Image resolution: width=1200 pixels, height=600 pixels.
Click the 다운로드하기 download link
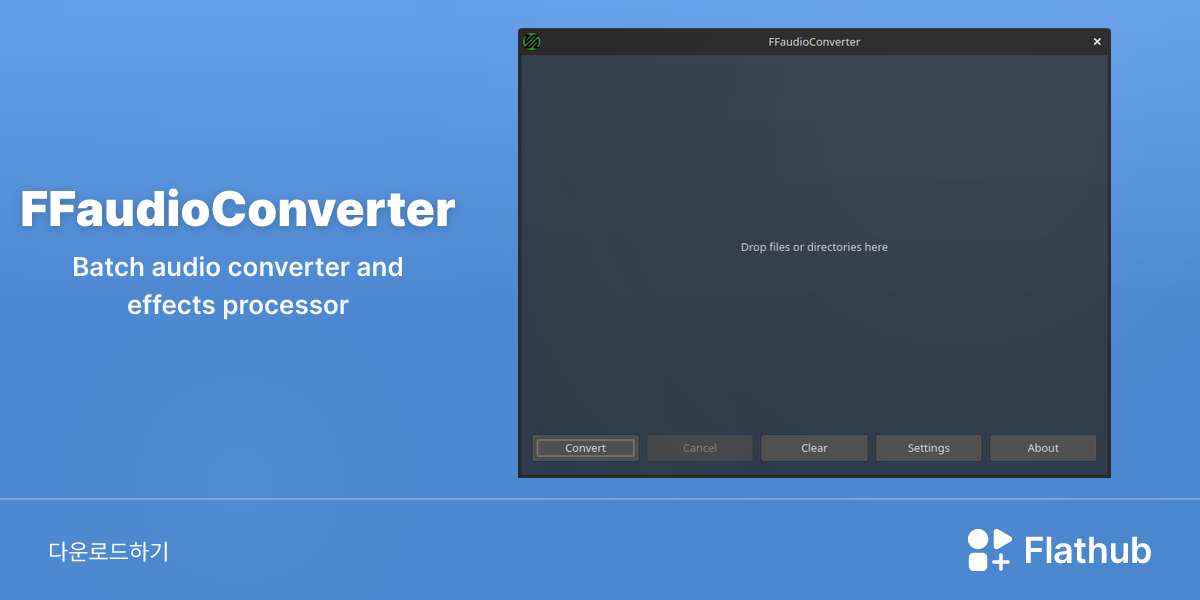tap(109, 551)
